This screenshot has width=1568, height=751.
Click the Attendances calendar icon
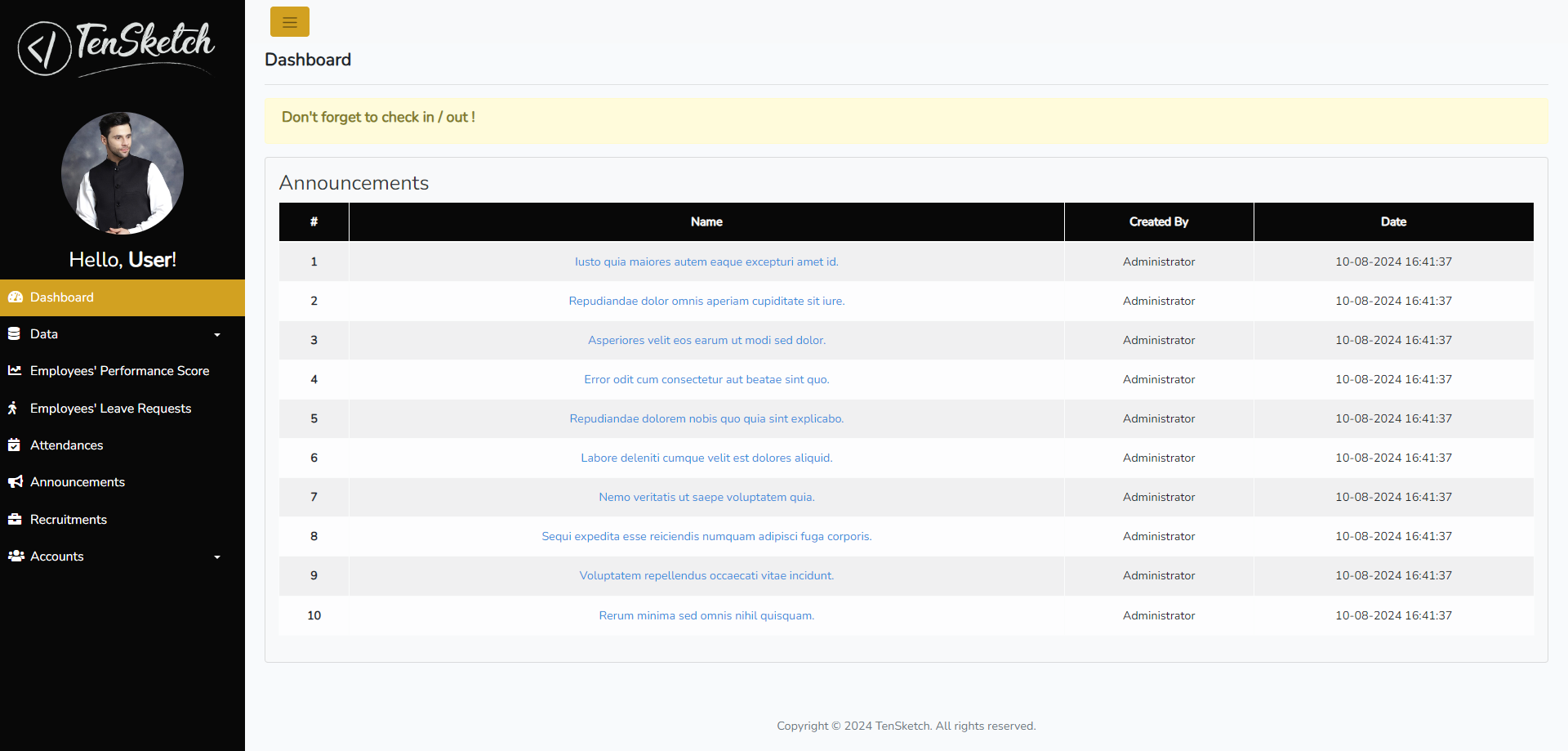14,445
